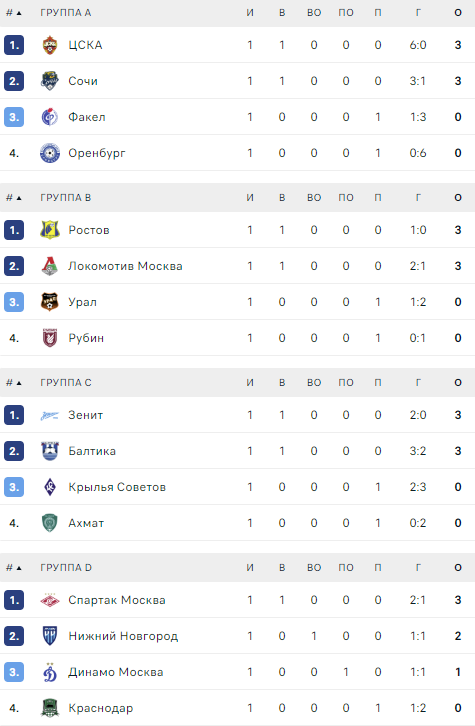
Task: Click Балтика position badge 2
Action: [14, 451]
